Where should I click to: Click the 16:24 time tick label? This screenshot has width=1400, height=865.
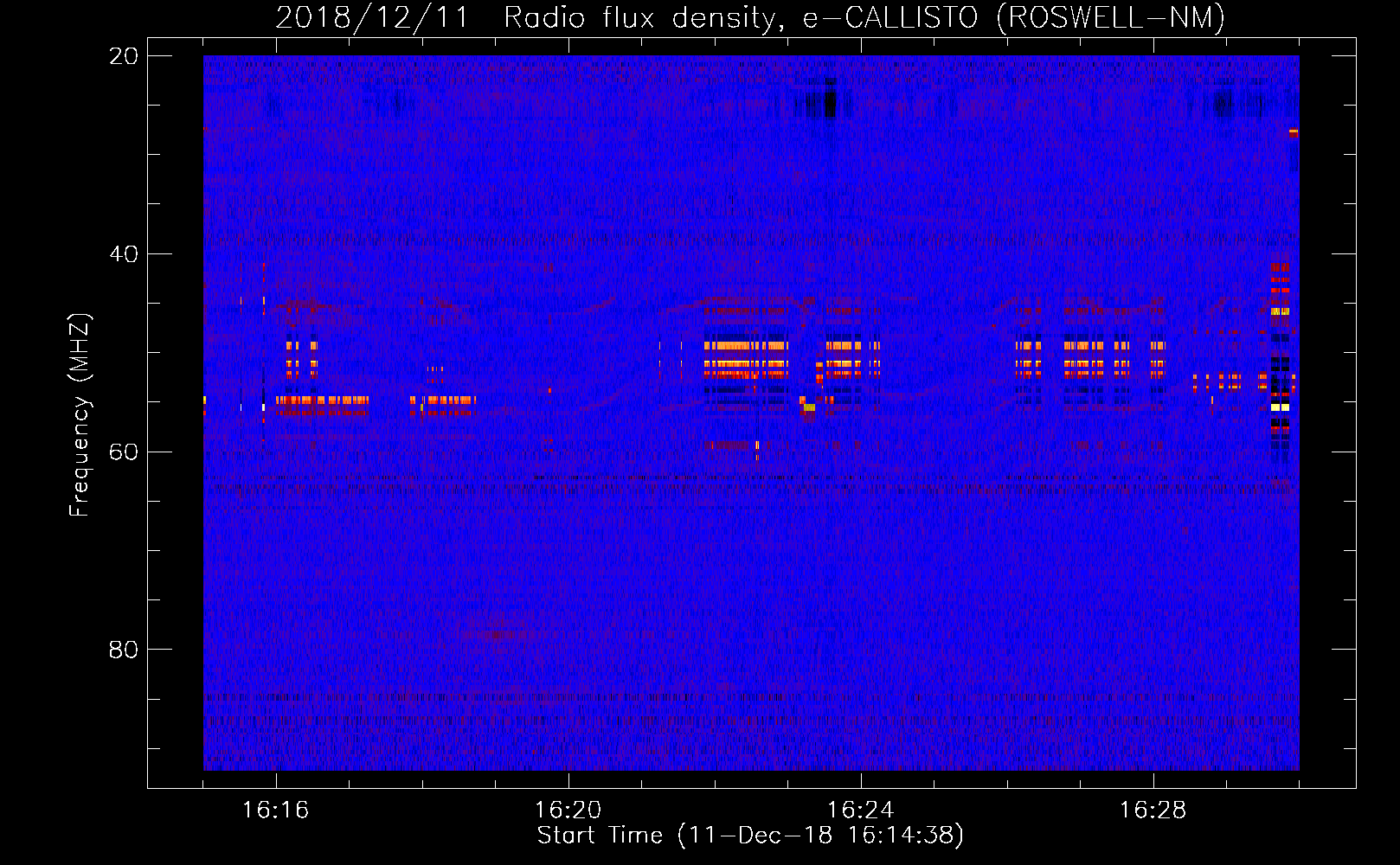[x=860, y=811]
